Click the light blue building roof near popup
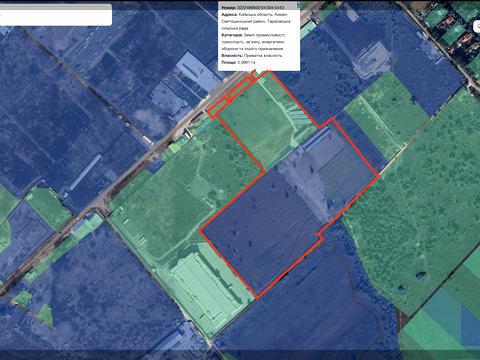Screen dimensions: 480x360 tap(197, 72)
